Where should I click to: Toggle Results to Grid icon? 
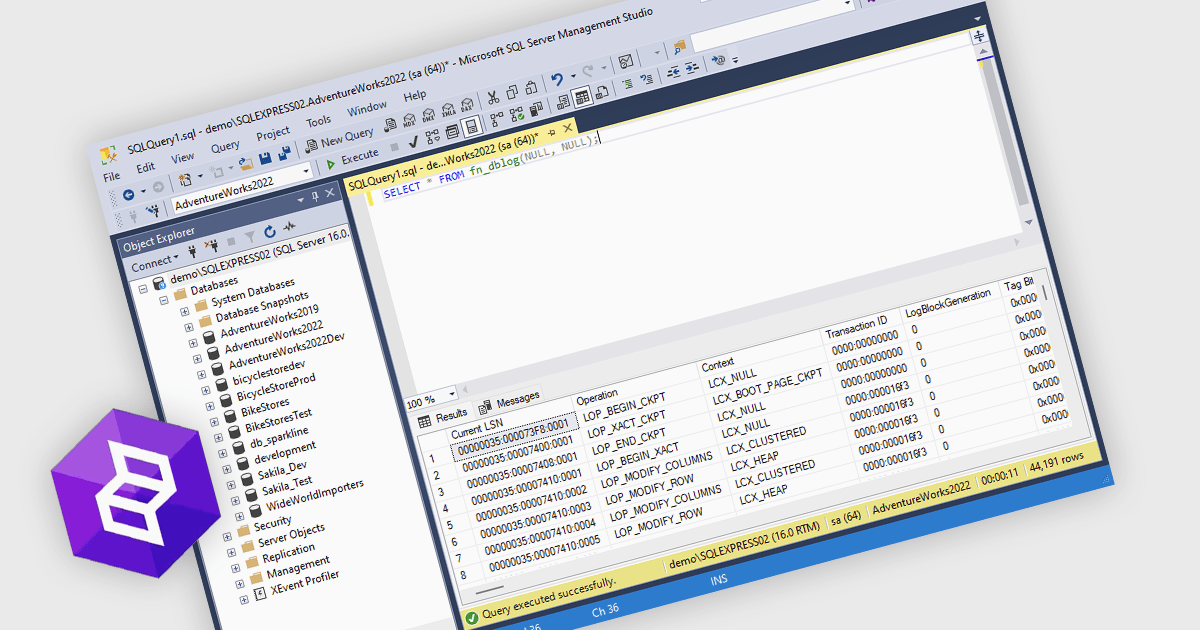point(582,97)
